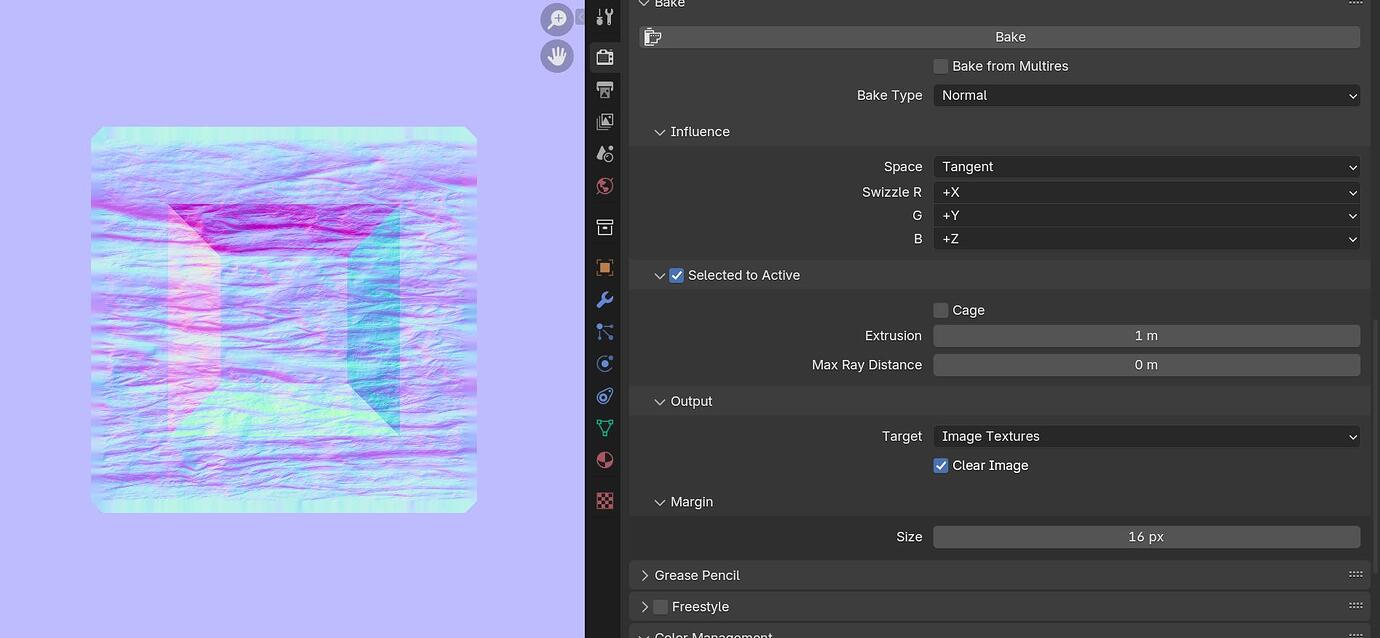This screenshot has width=1380, height=638.
Task: Open Particles properties tab
Action: (x=604, y=332)
